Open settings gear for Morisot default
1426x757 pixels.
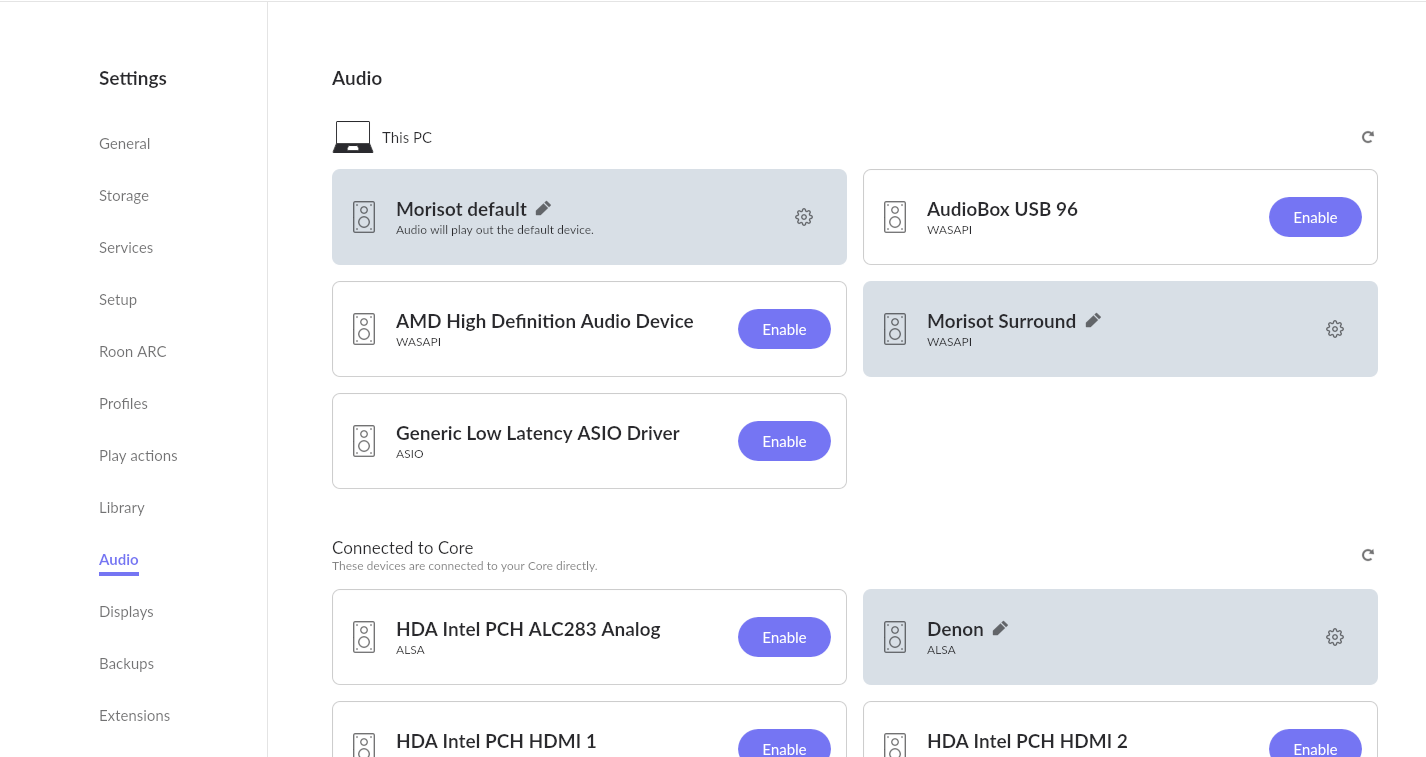tap(803, 217)
